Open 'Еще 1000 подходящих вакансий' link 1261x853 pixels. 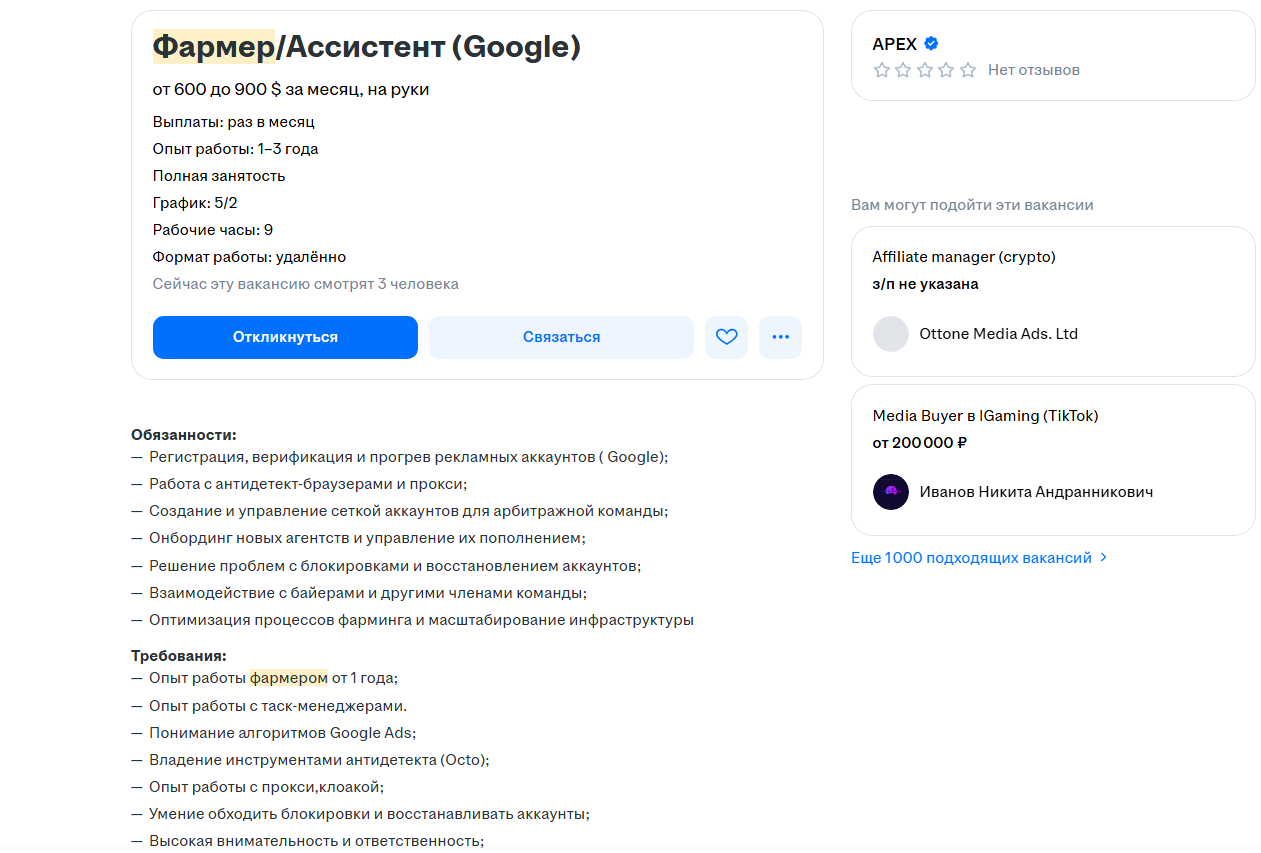968,557
